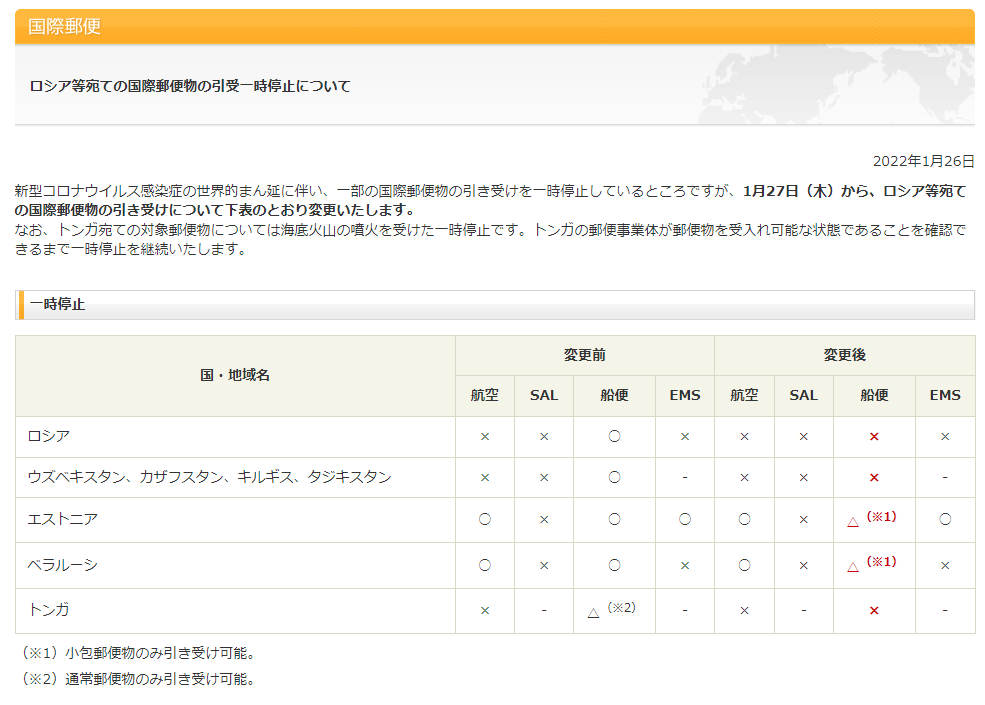Click the 国際郵便 orange header title
The width and height of the screenshot is (985, 705).
tap(64, 26)
